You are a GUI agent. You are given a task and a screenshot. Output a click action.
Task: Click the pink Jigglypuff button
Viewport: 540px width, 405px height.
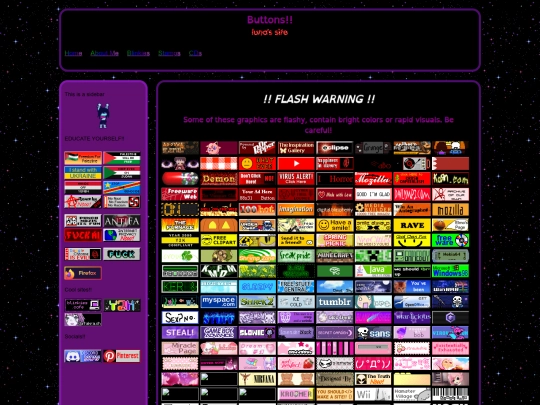tap(219, 148)
